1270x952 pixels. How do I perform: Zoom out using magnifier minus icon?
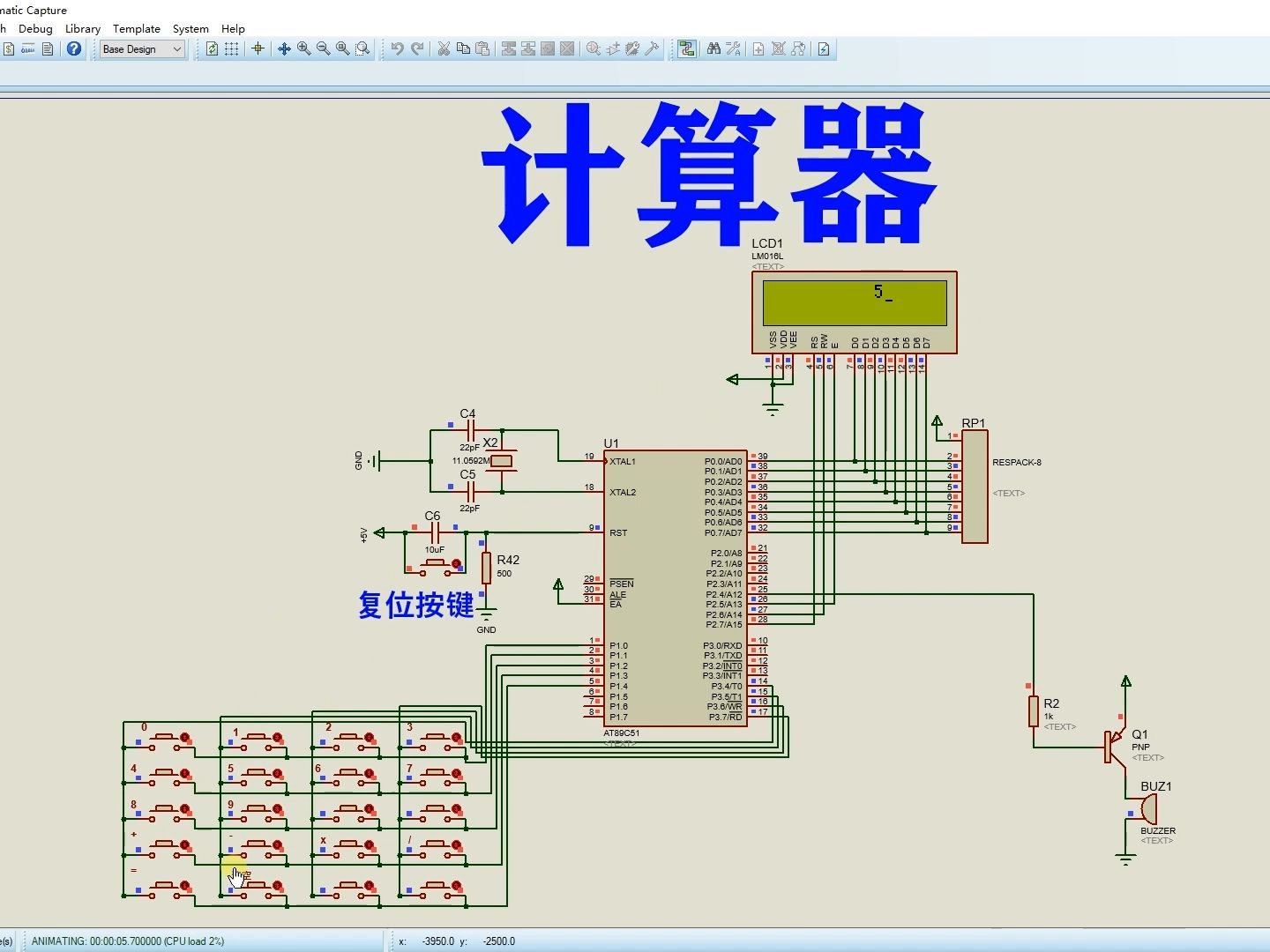tap(323, 49)
